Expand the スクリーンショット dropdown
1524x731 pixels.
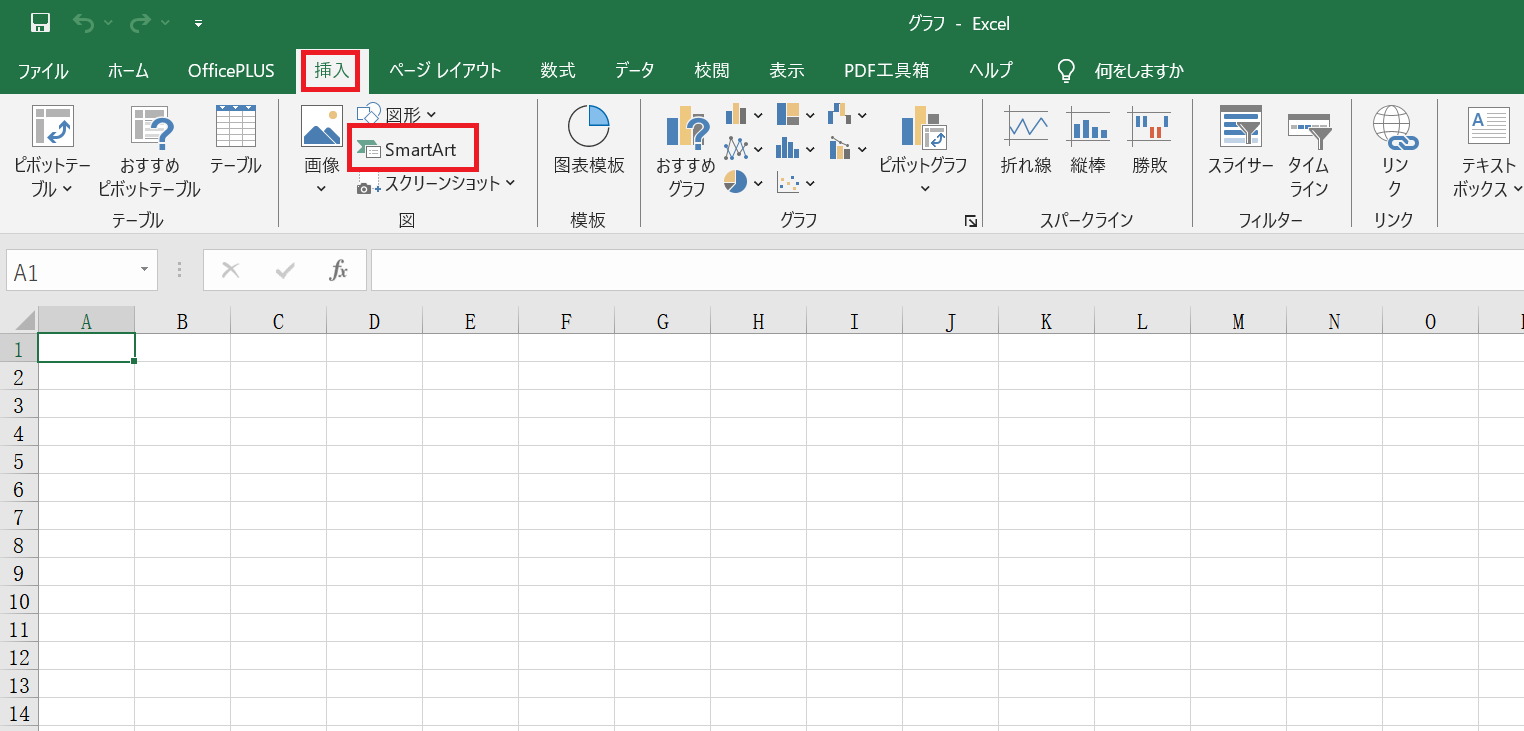click(x=510, y=183)
